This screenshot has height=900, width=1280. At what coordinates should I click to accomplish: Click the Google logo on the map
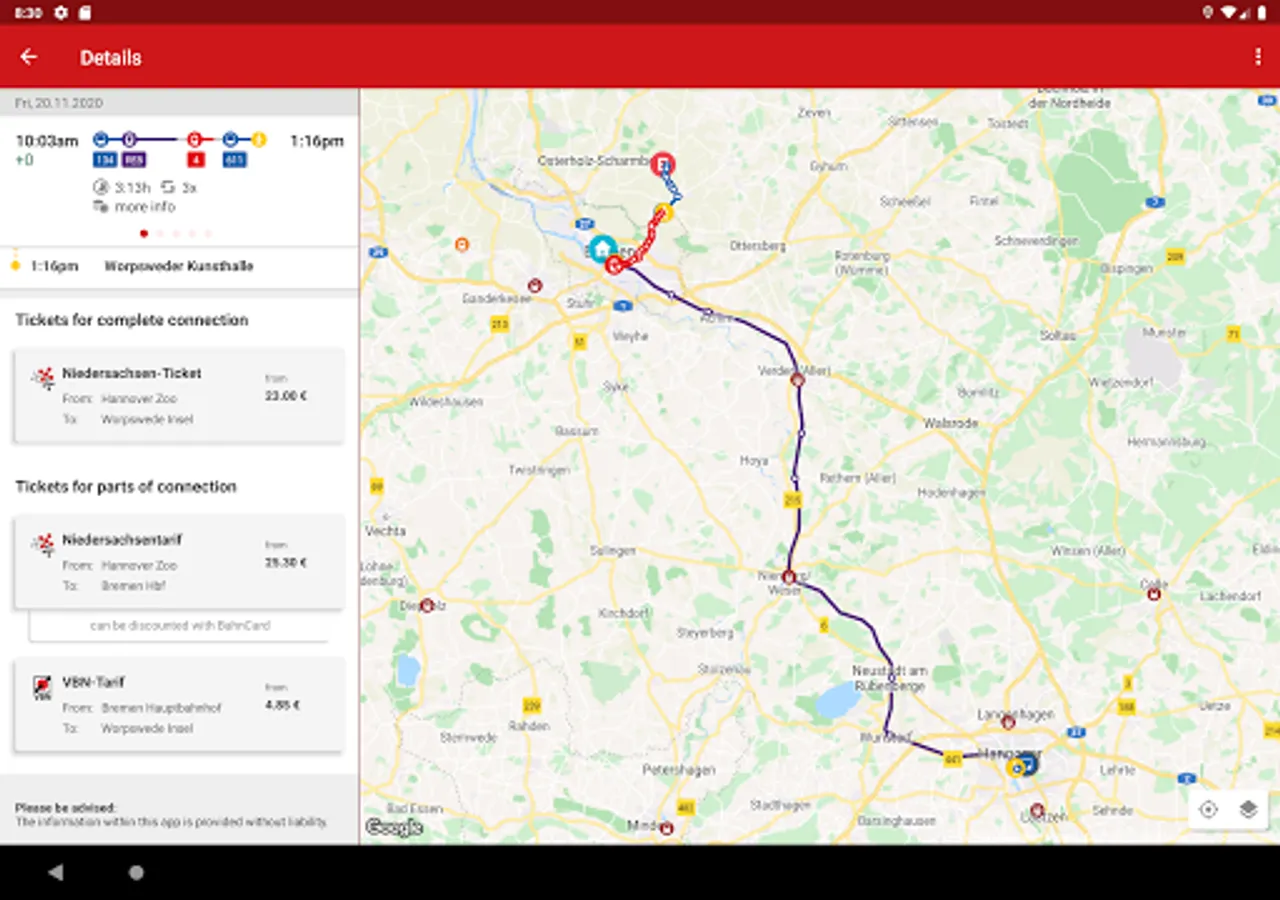pos(394,827)
